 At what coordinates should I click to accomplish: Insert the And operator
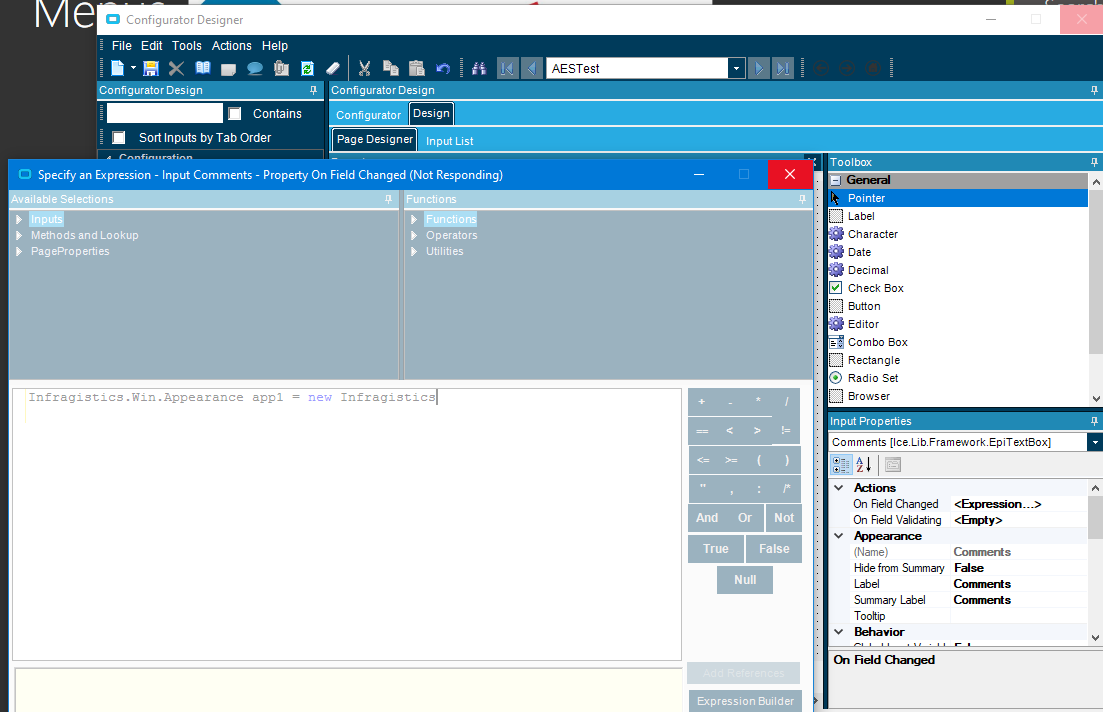tap(707, 518)
